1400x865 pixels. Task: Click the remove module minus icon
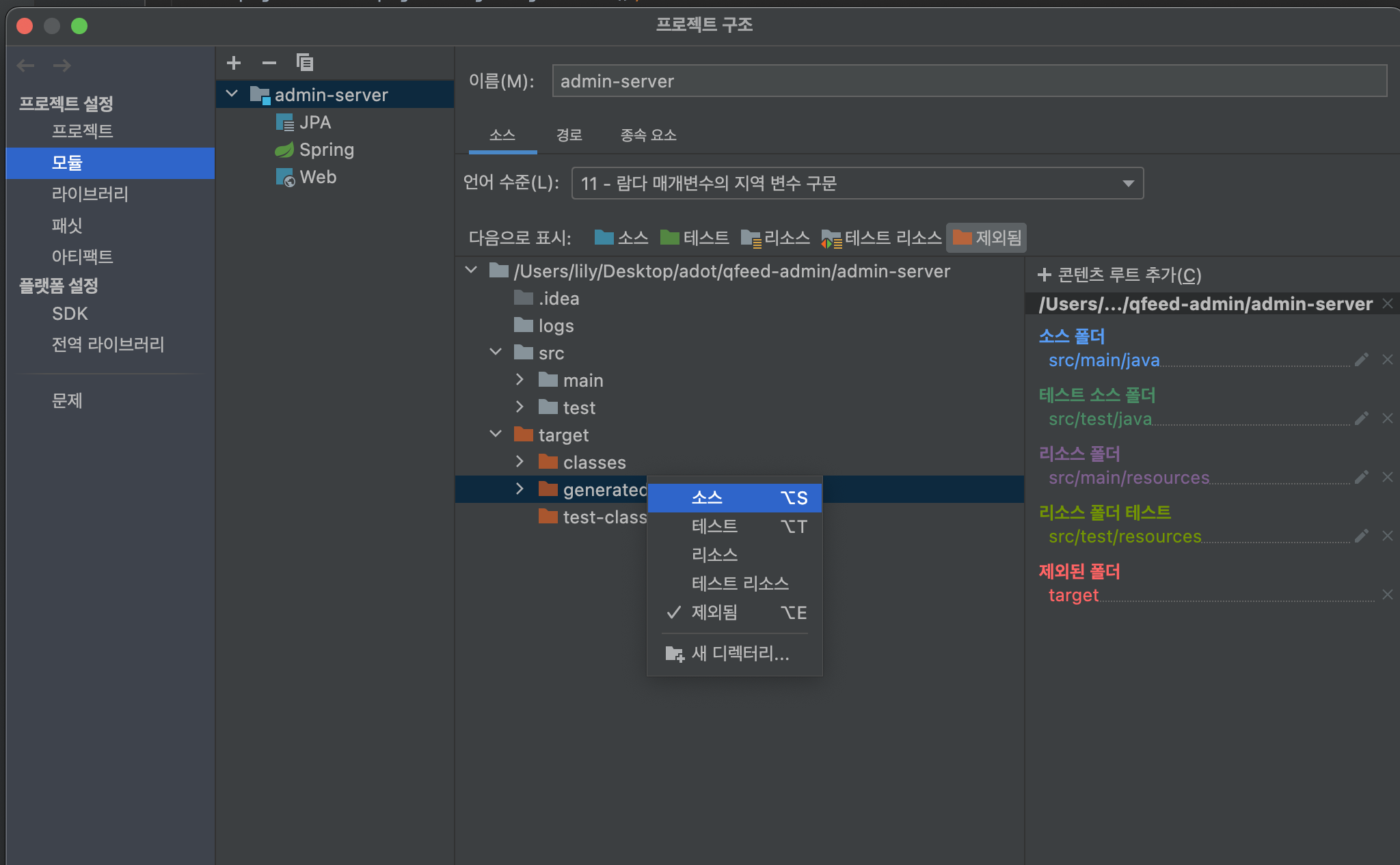click(269, 63)
